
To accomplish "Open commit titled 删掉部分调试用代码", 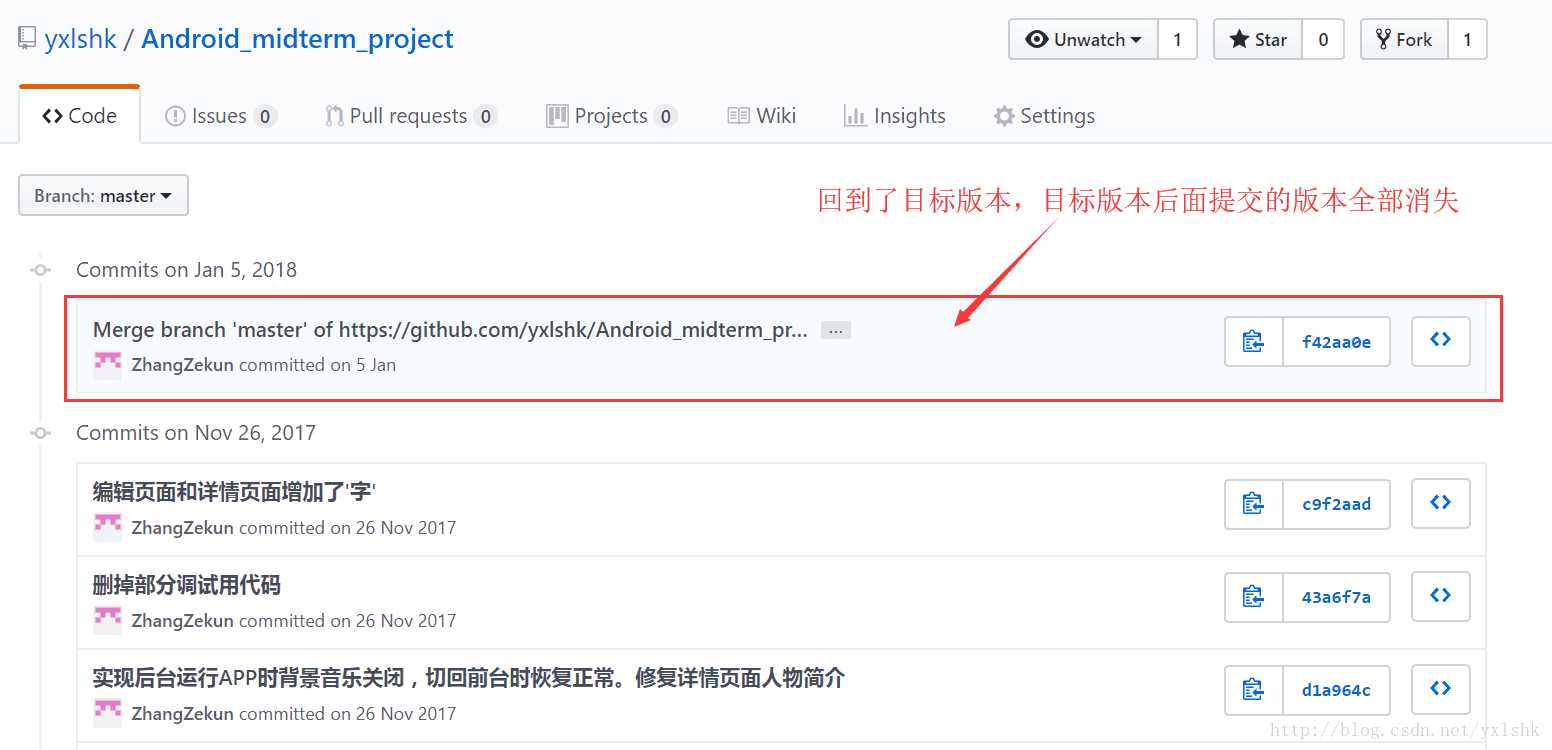I will [x=187, y=585].
